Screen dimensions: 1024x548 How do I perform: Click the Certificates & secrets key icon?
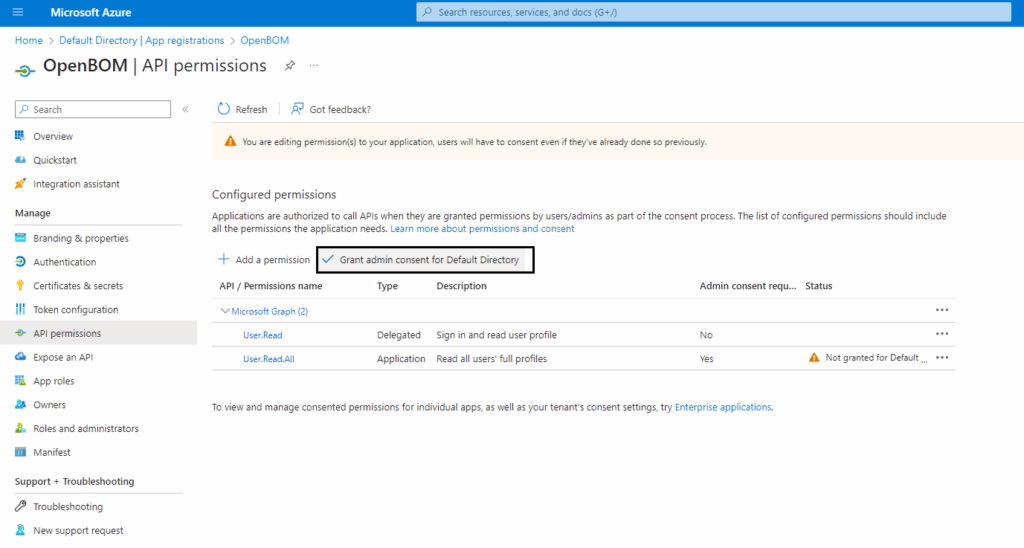coord(20,285)
